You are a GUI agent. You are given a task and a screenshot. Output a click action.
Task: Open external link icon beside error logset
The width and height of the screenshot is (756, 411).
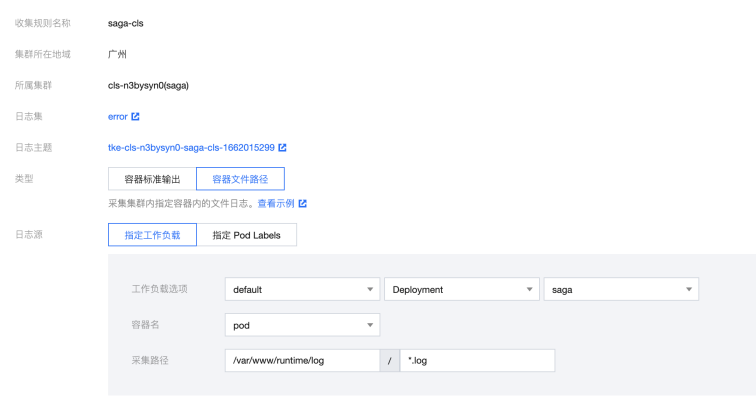coord(135,117)
